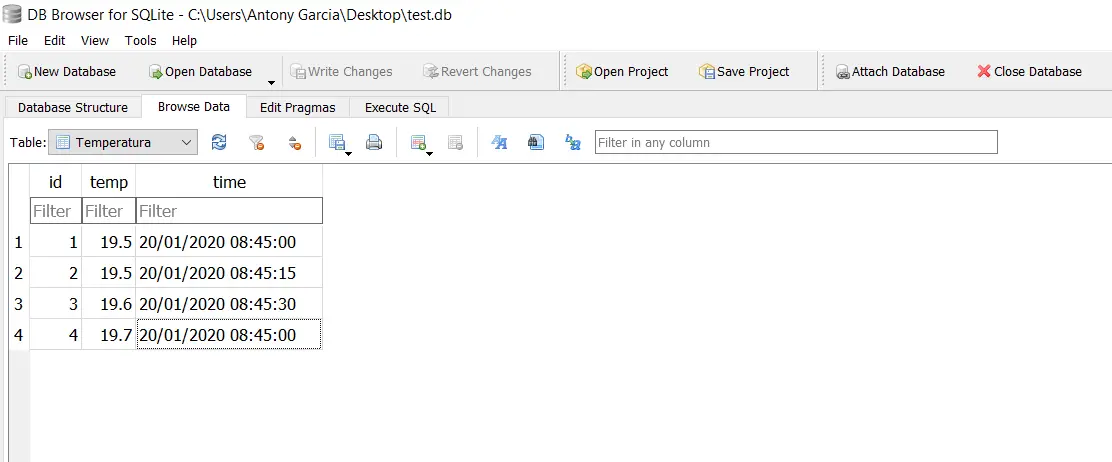The image size is (1112, 462).
Task: Select time cell in row 4
Action: tap(229, 334)
